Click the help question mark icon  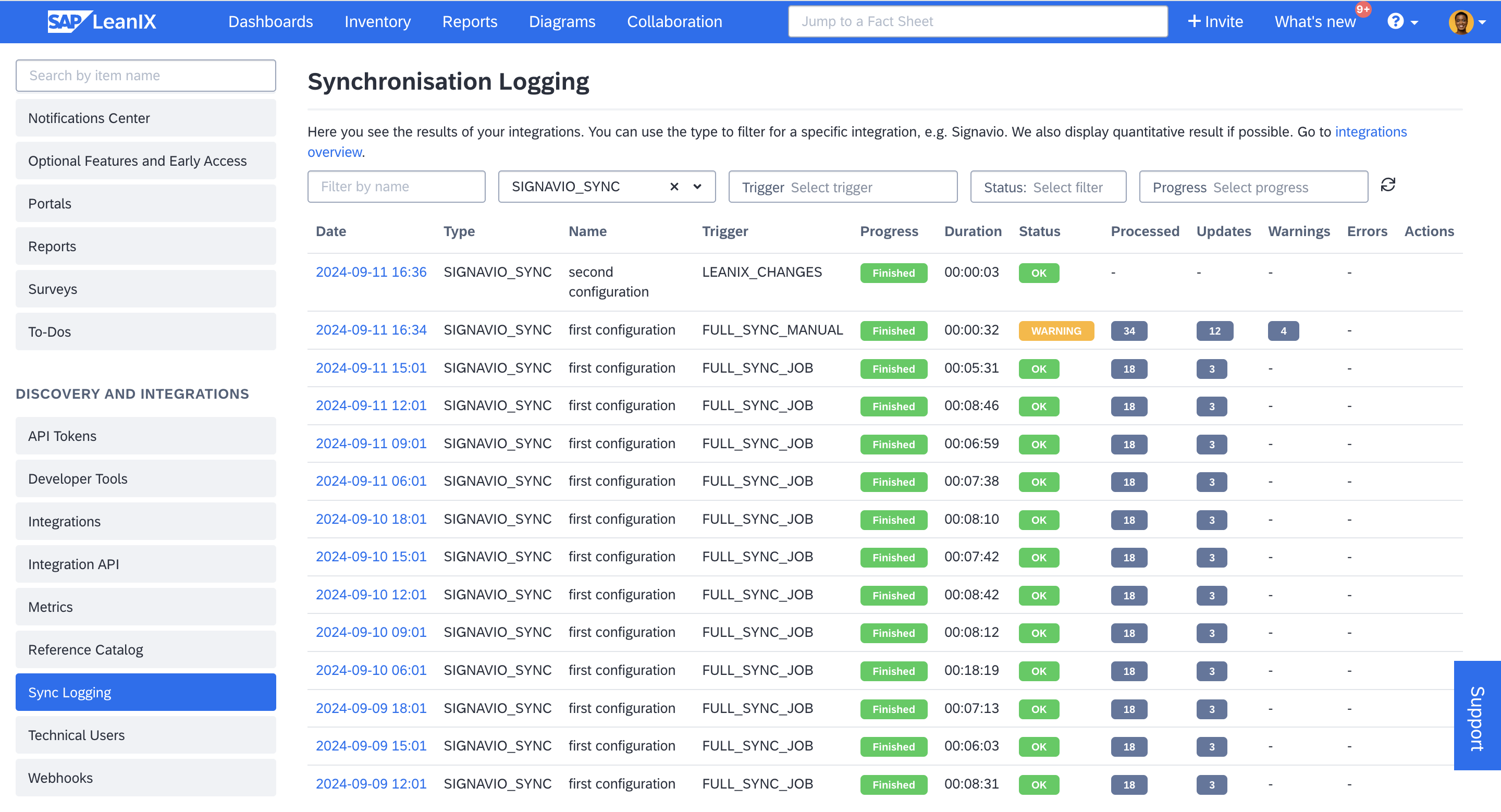click(x=1396, y=21)
